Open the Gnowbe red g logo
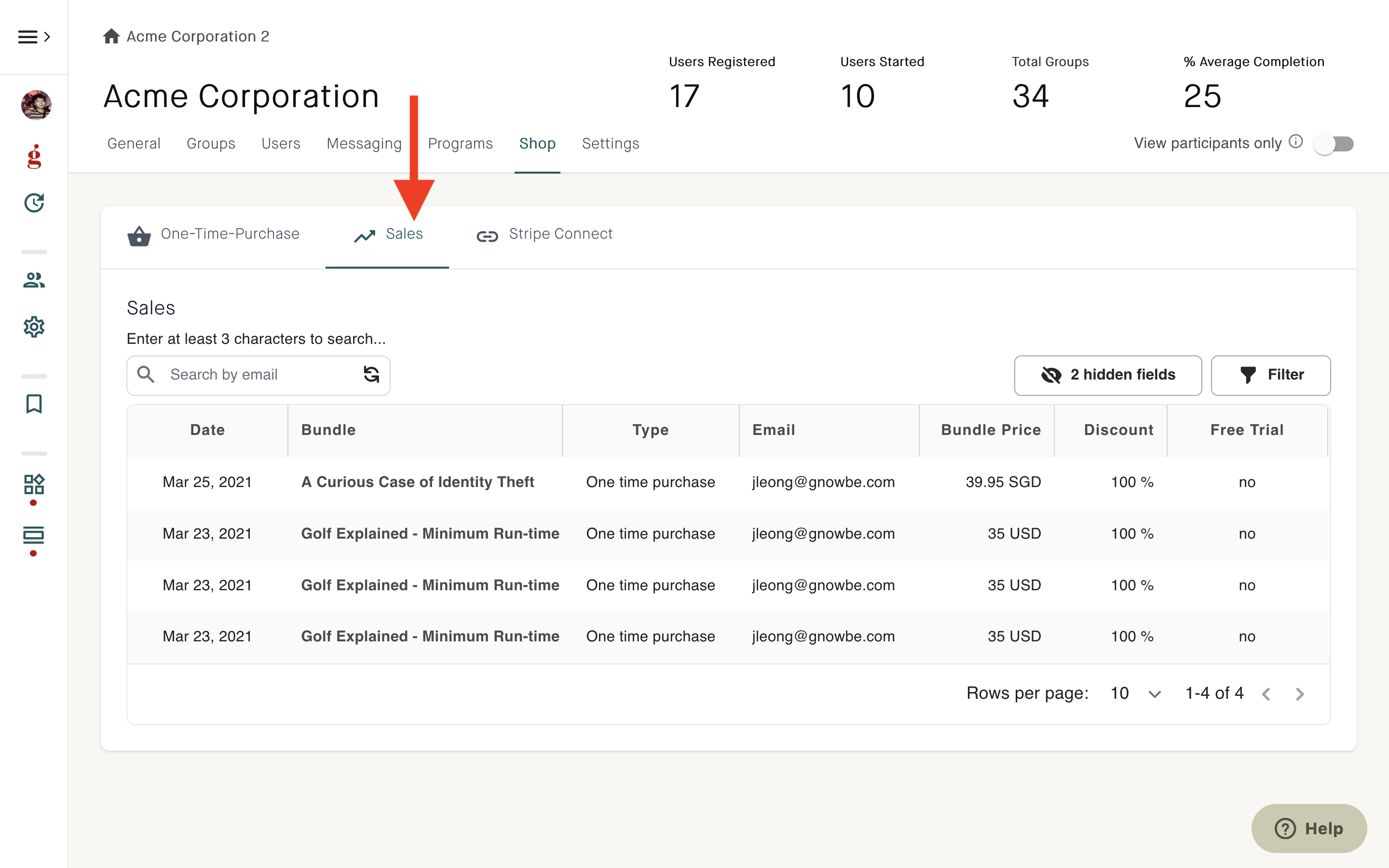The image size is (1389, 868). [x=34, y=156]
